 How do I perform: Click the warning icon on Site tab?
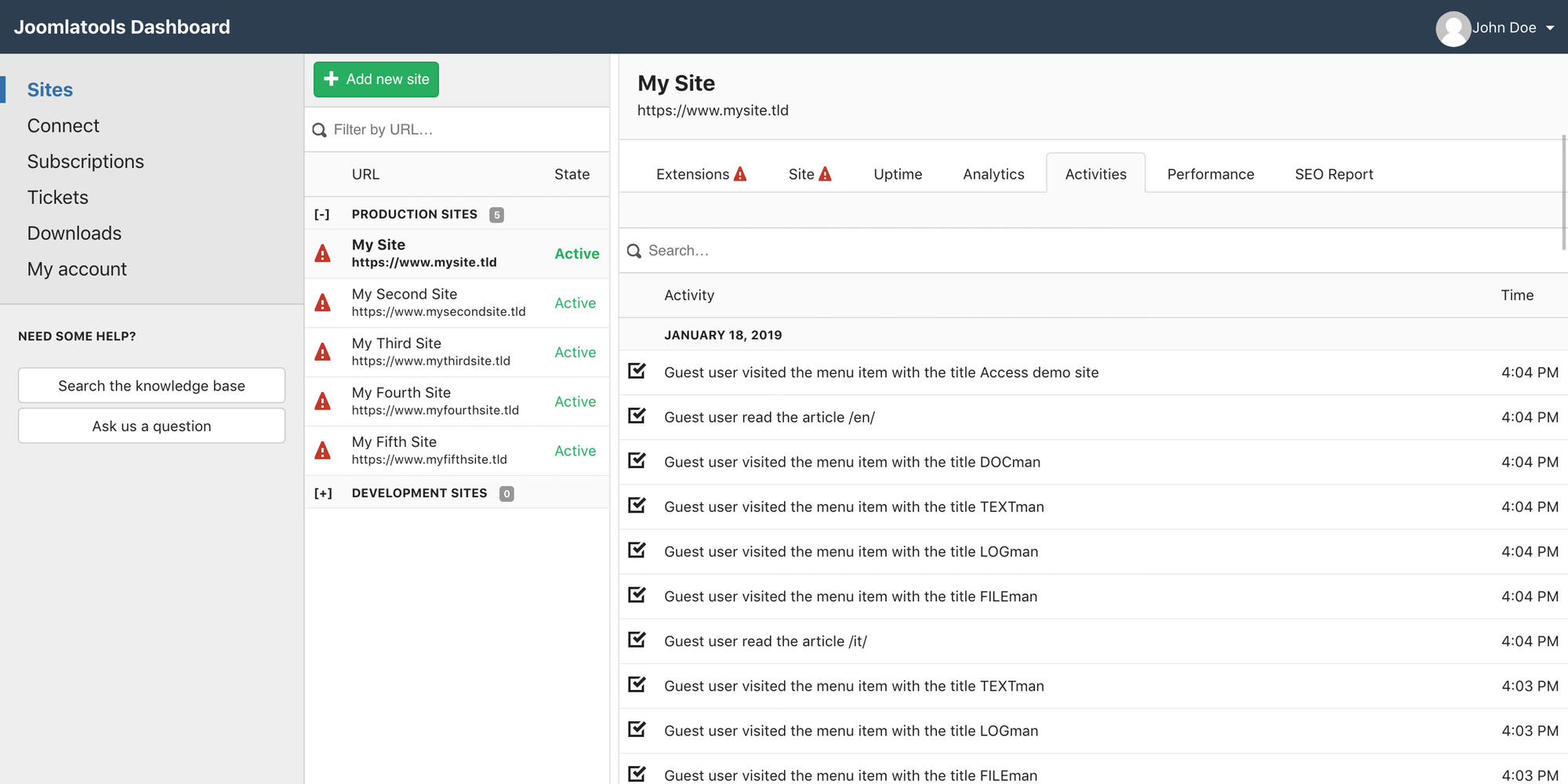pos(825,174)
